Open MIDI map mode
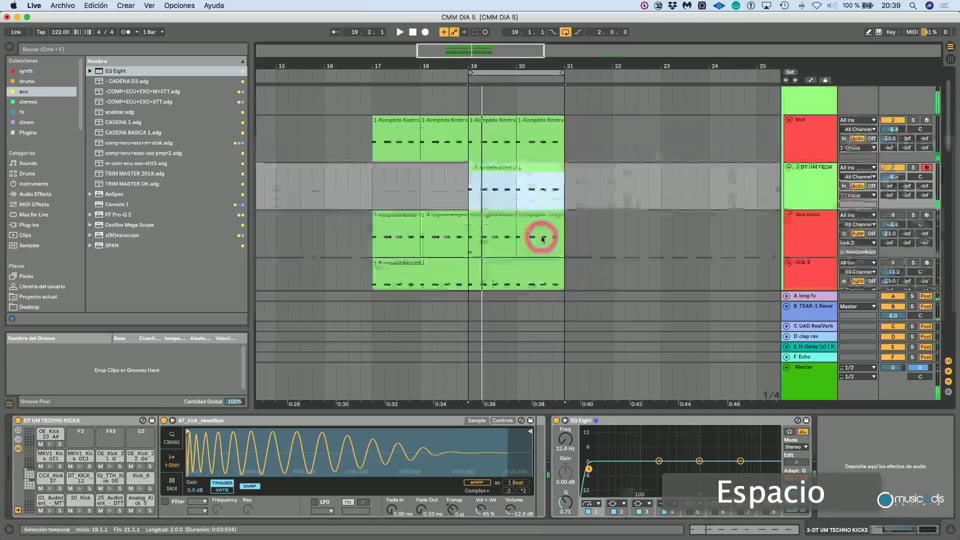Screen dimensions: 960x540 point(912,32)
